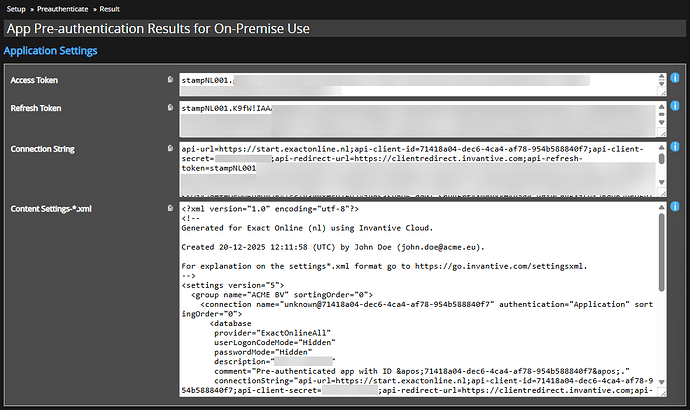Copy the Access Token value
Image resolution: width=690 pixels, height=410 pixels.
click(x=171, y=79)
